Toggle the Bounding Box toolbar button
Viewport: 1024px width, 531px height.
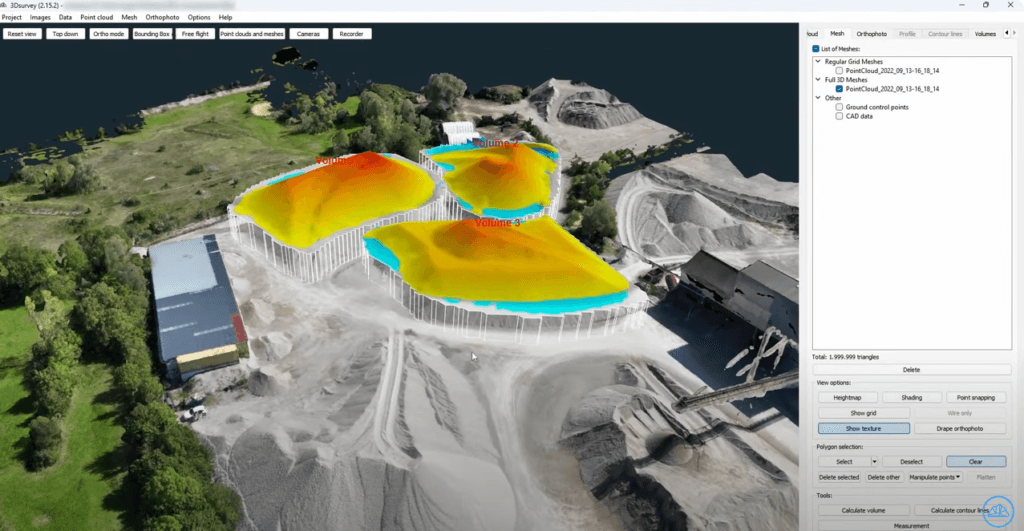pyautogui.click(x=152, y=34)
